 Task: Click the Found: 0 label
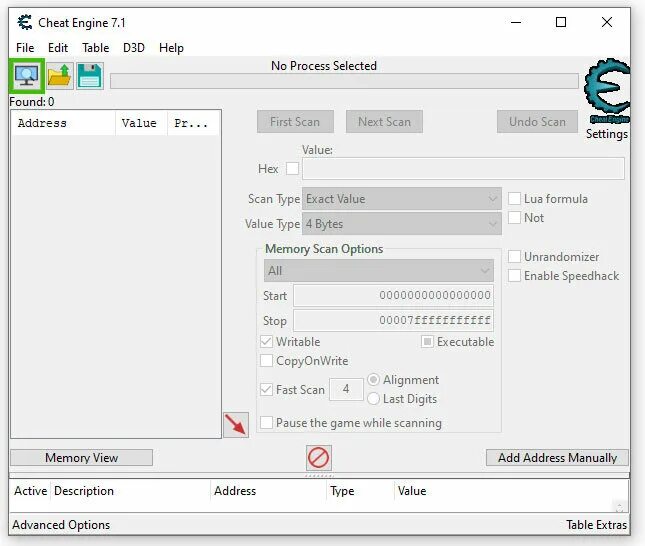pos(32,102)
